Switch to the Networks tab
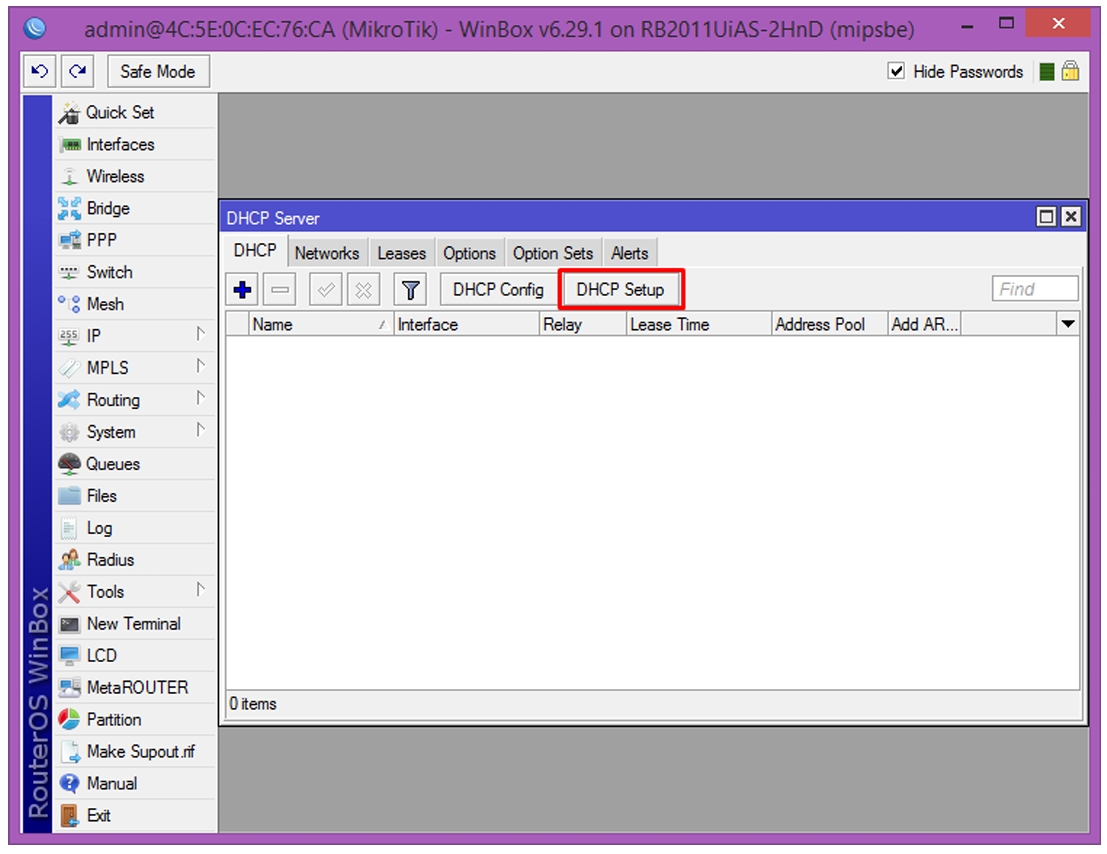This screenshot has width=1107, height=854. pyautogui.click(x=327, y=253)
